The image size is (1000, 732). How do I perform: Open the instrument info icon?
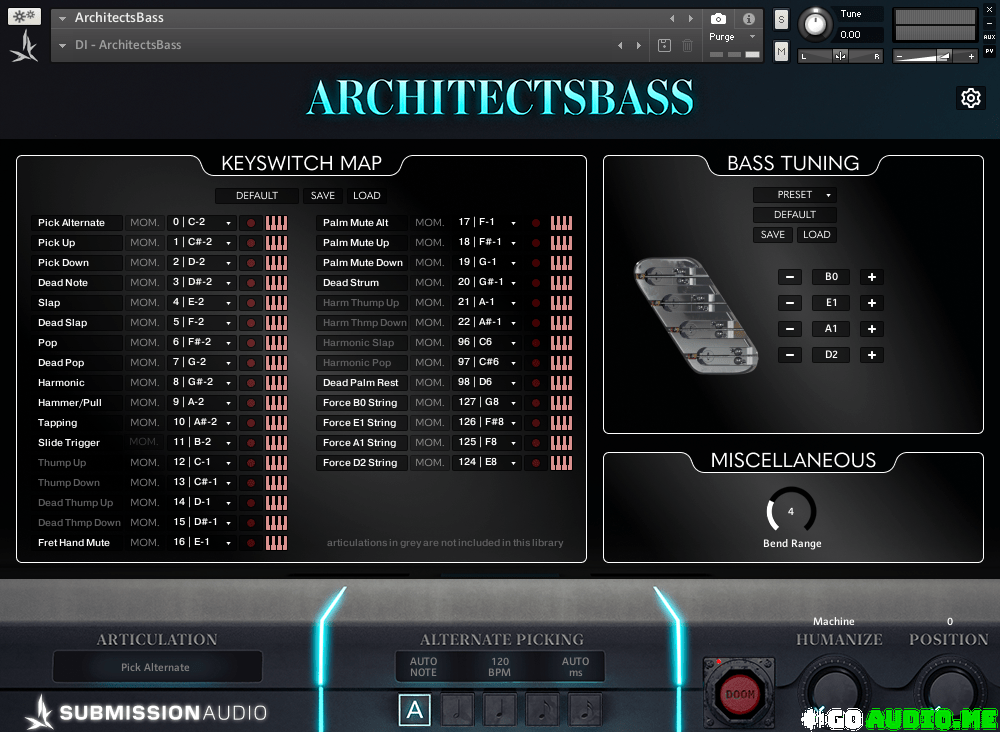tap(749, 18)
